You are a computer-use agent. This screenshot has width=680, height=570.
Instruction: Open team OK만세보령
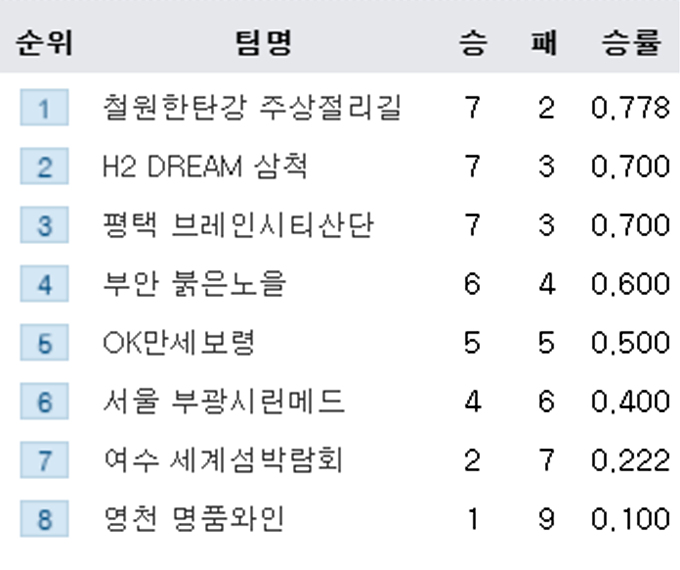pyautogui.click(x=179, y=342)
